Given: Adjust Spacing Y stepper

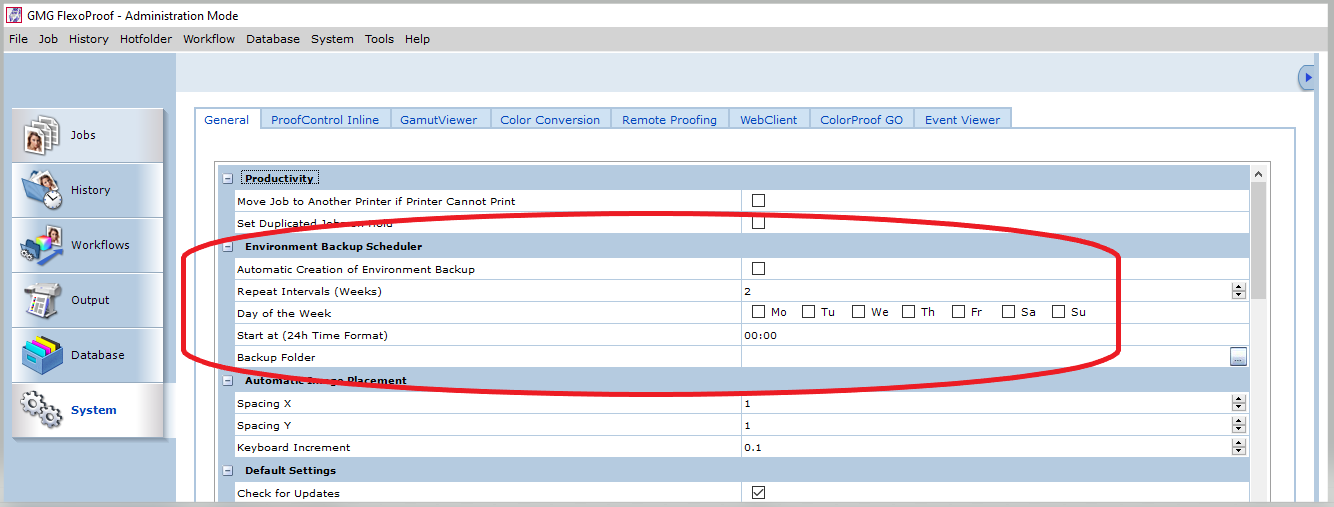Looking at the screenshot, I should tap(1239, 425).
